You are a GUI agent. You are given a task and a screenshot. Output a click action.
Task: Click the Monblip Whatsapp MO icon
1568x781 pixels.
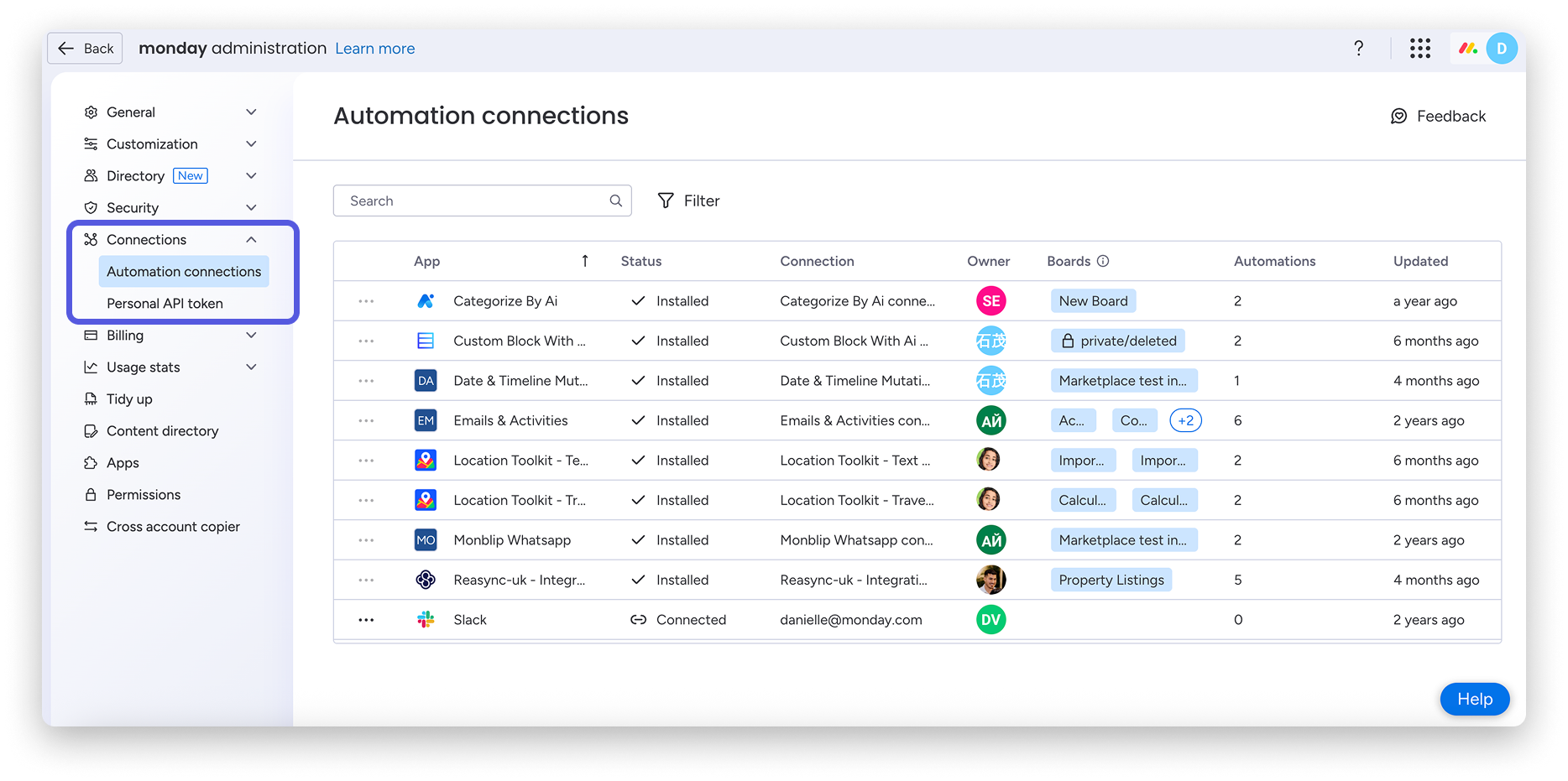point(426,540)
